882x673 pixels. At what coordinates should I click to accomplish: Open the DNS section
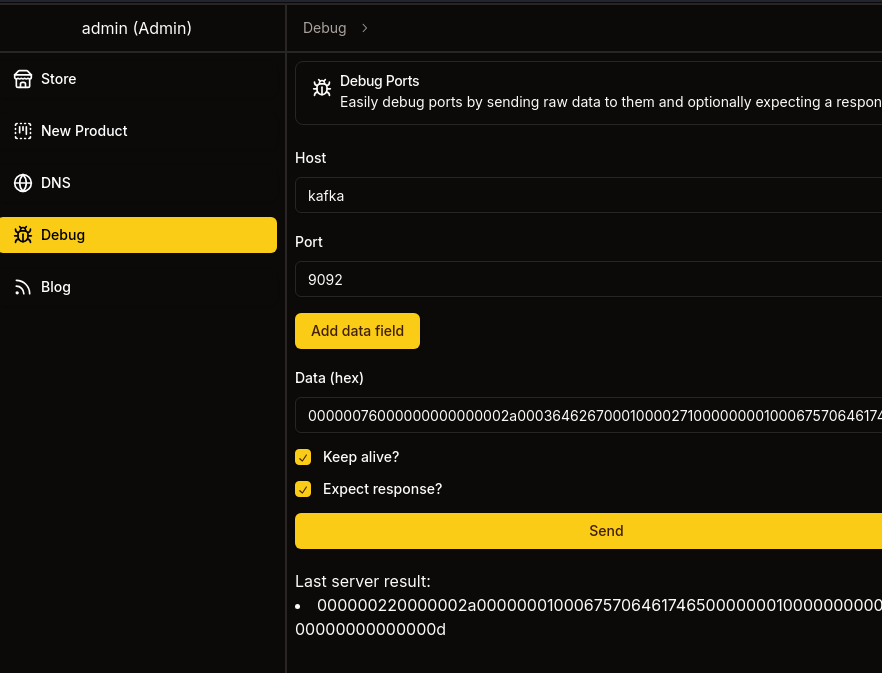[138, 183]
